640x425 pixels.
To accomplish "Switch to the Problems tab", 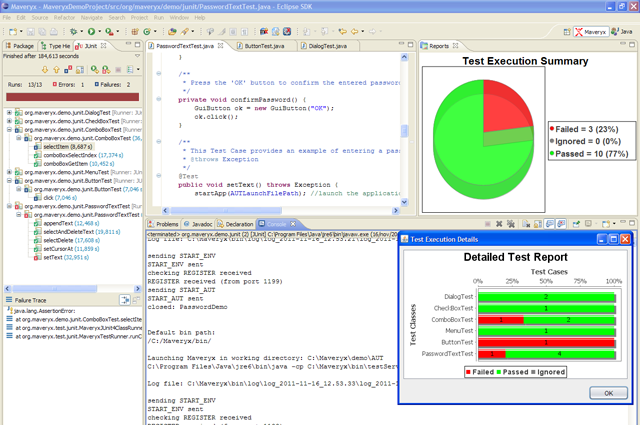I will pos(163,224).
